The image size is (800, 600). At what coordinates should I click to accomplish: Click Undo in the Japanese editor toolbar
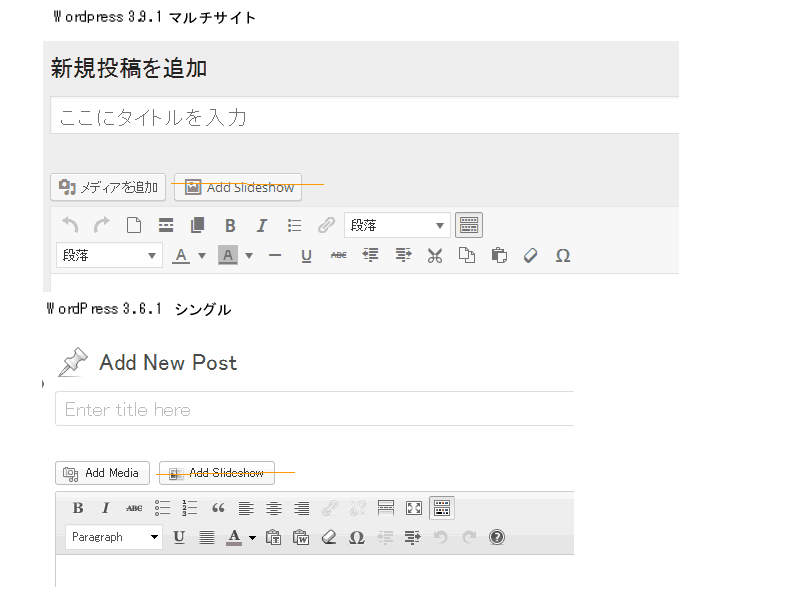click(70, 225)
